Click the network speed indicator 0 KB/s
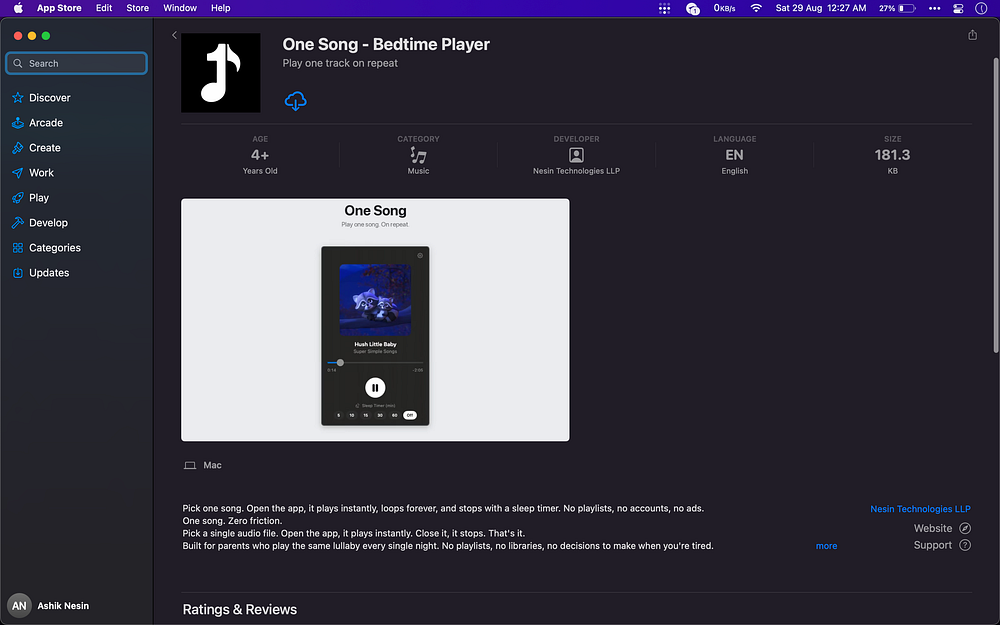 point(724,8)
